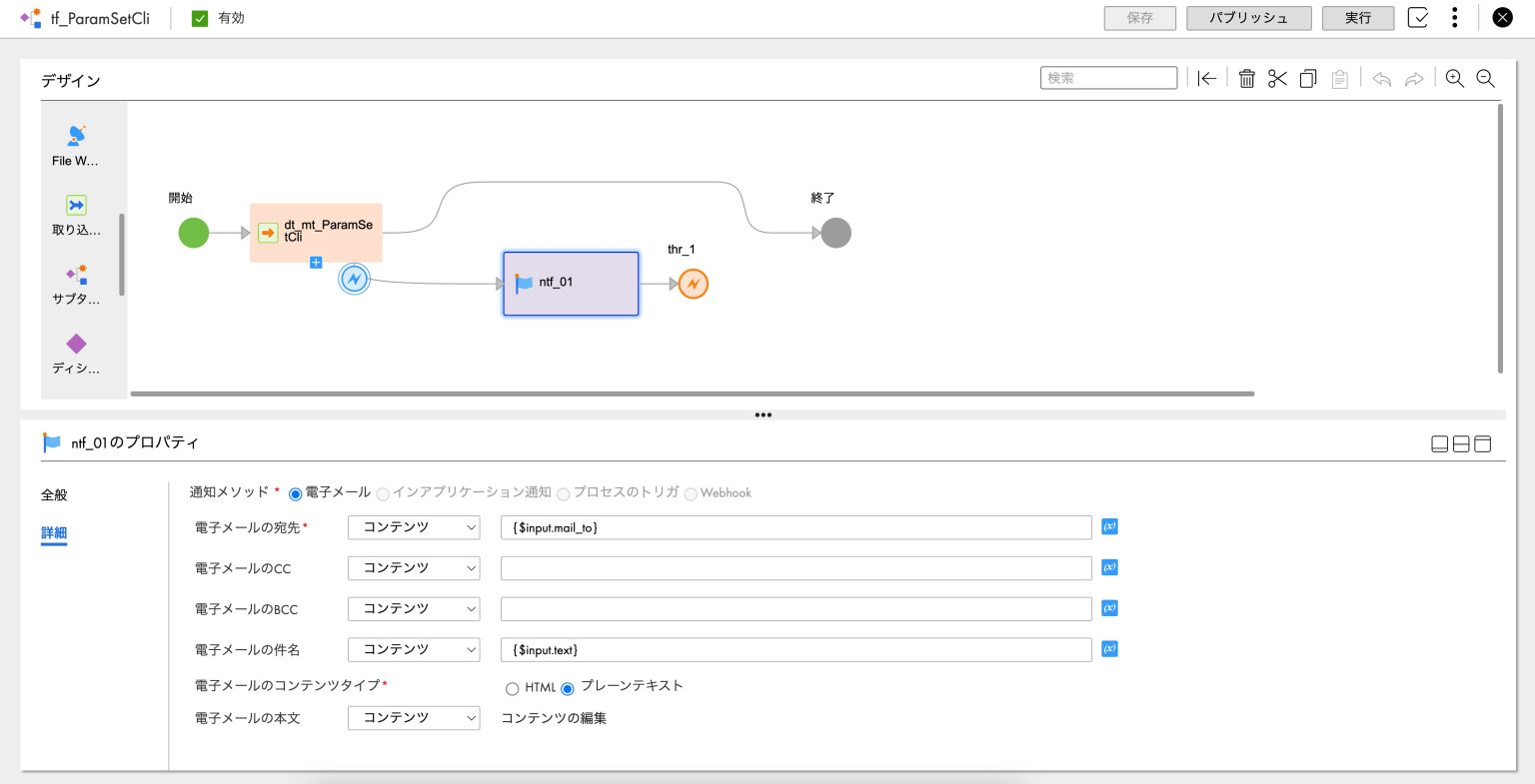Switch to the 全般 properties tab
1535x784 pixels.
[54, 494]
